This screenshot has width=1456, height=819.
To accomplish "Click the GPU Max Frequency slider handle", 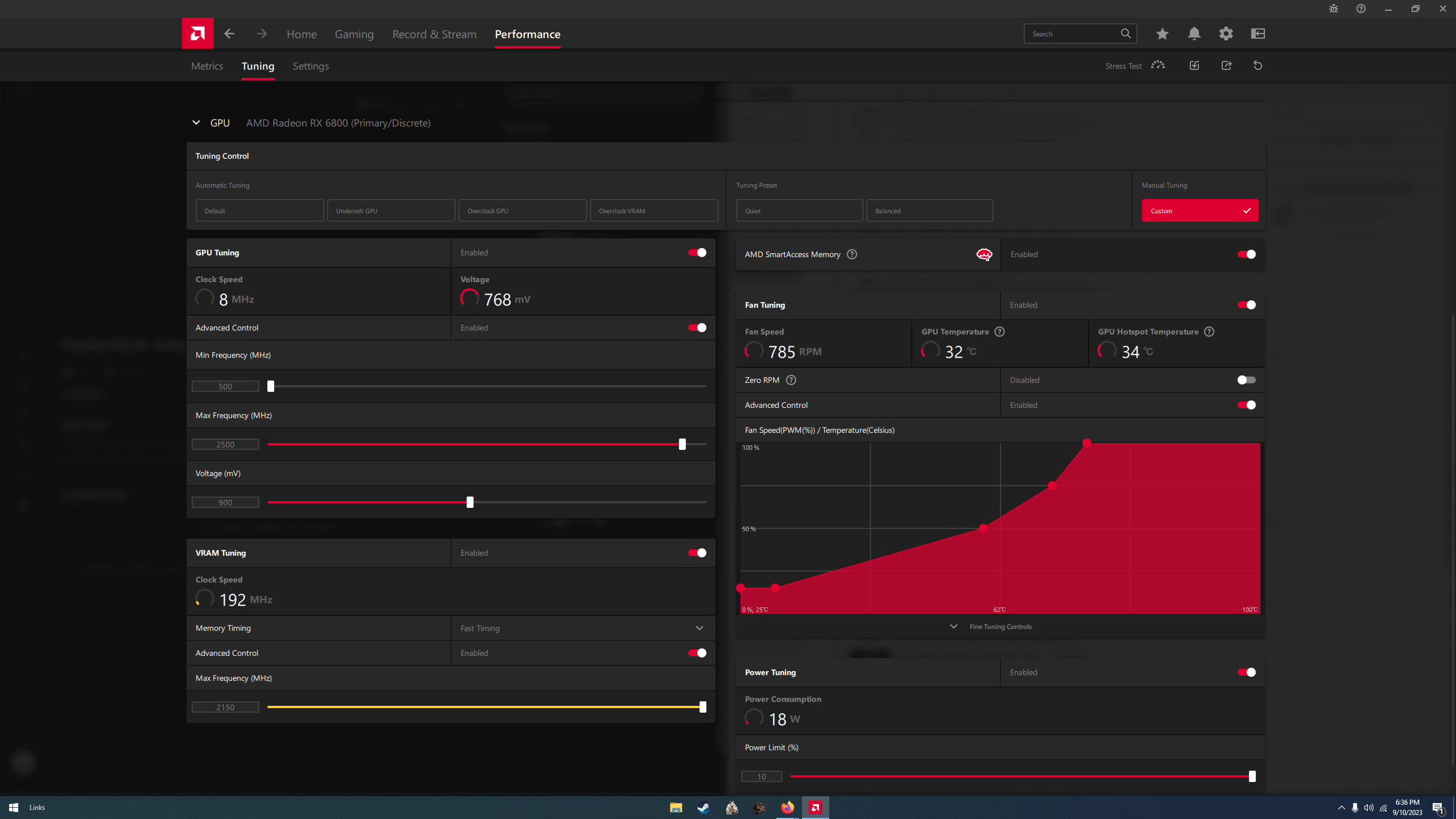I will tap(682, 444).
